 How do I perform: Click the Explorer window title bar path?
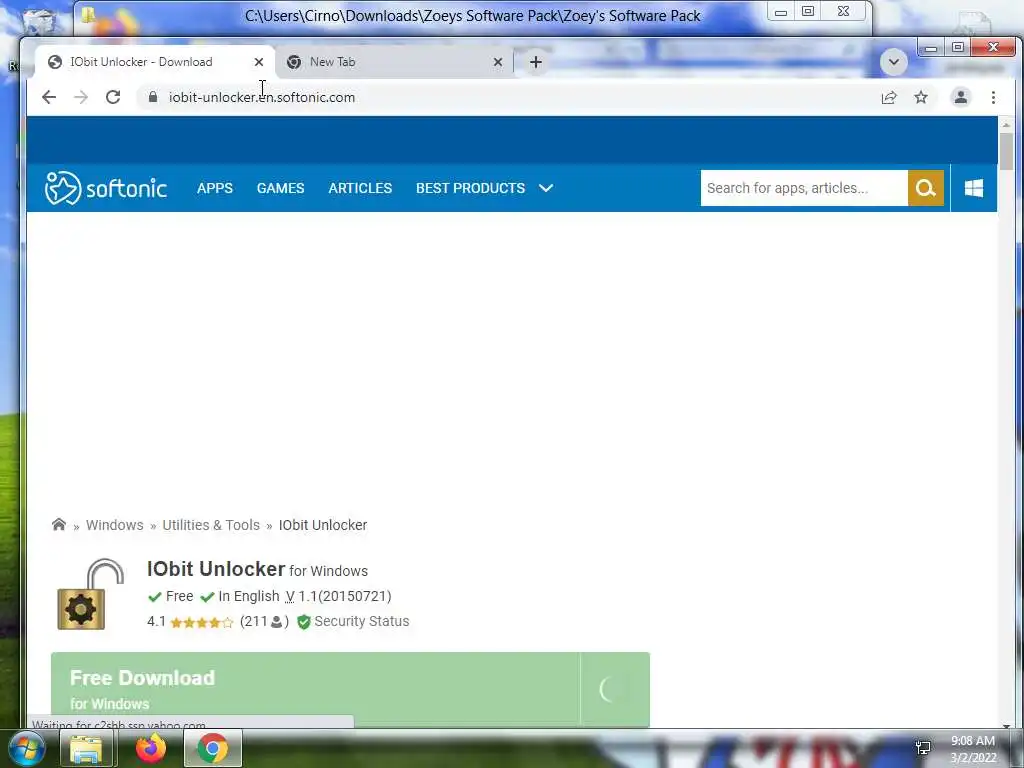[472, 16]
